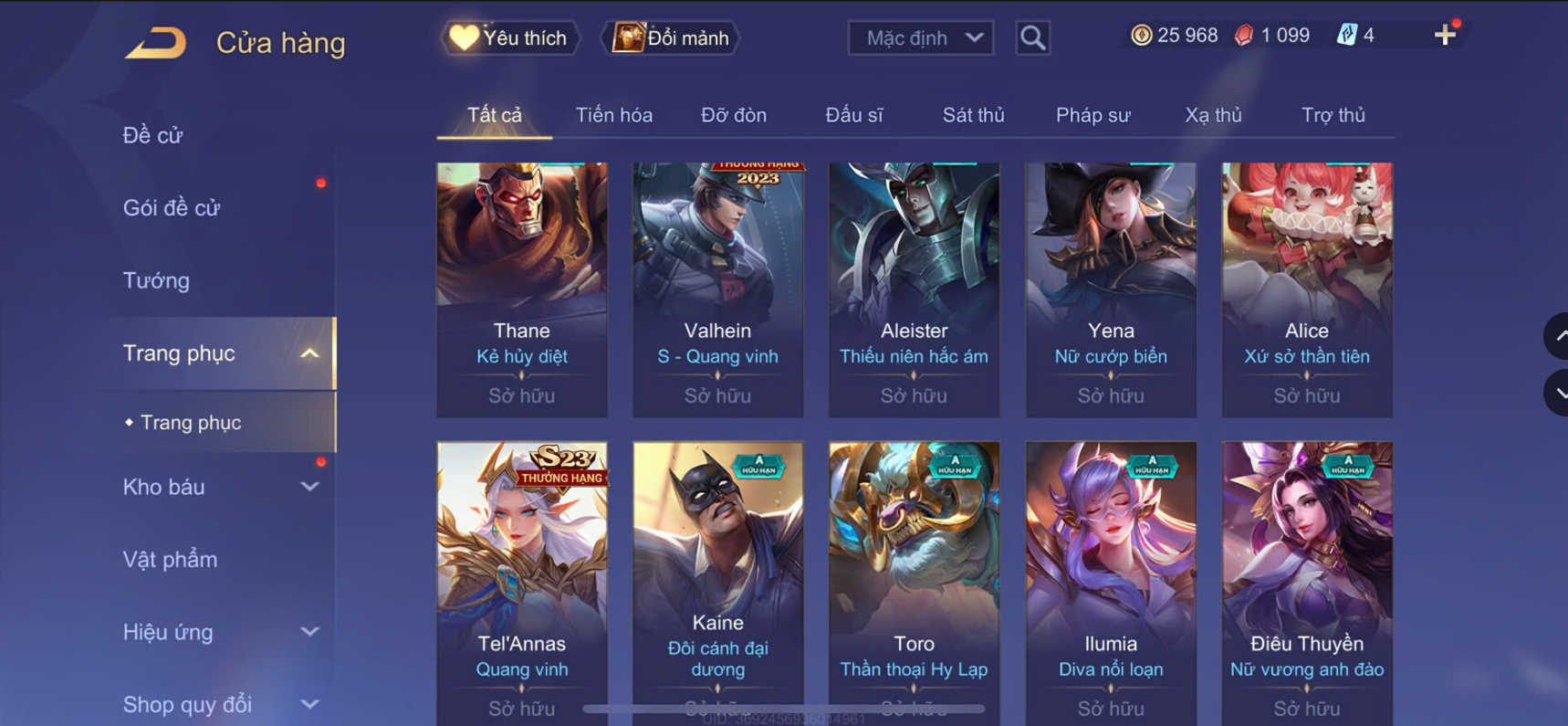The width and height of the screenshot is (1568, 726).
Task: Click the horizontal scrollbar at bottom
Action: (783, 709)
